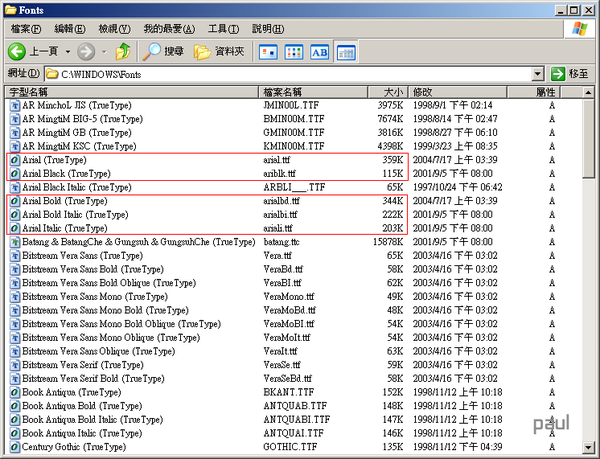Image resolution: width=600 pixels, height=459 pixels.
Task: Select AR MinchoL JIS font icon
Action: [x=15, y=105]
